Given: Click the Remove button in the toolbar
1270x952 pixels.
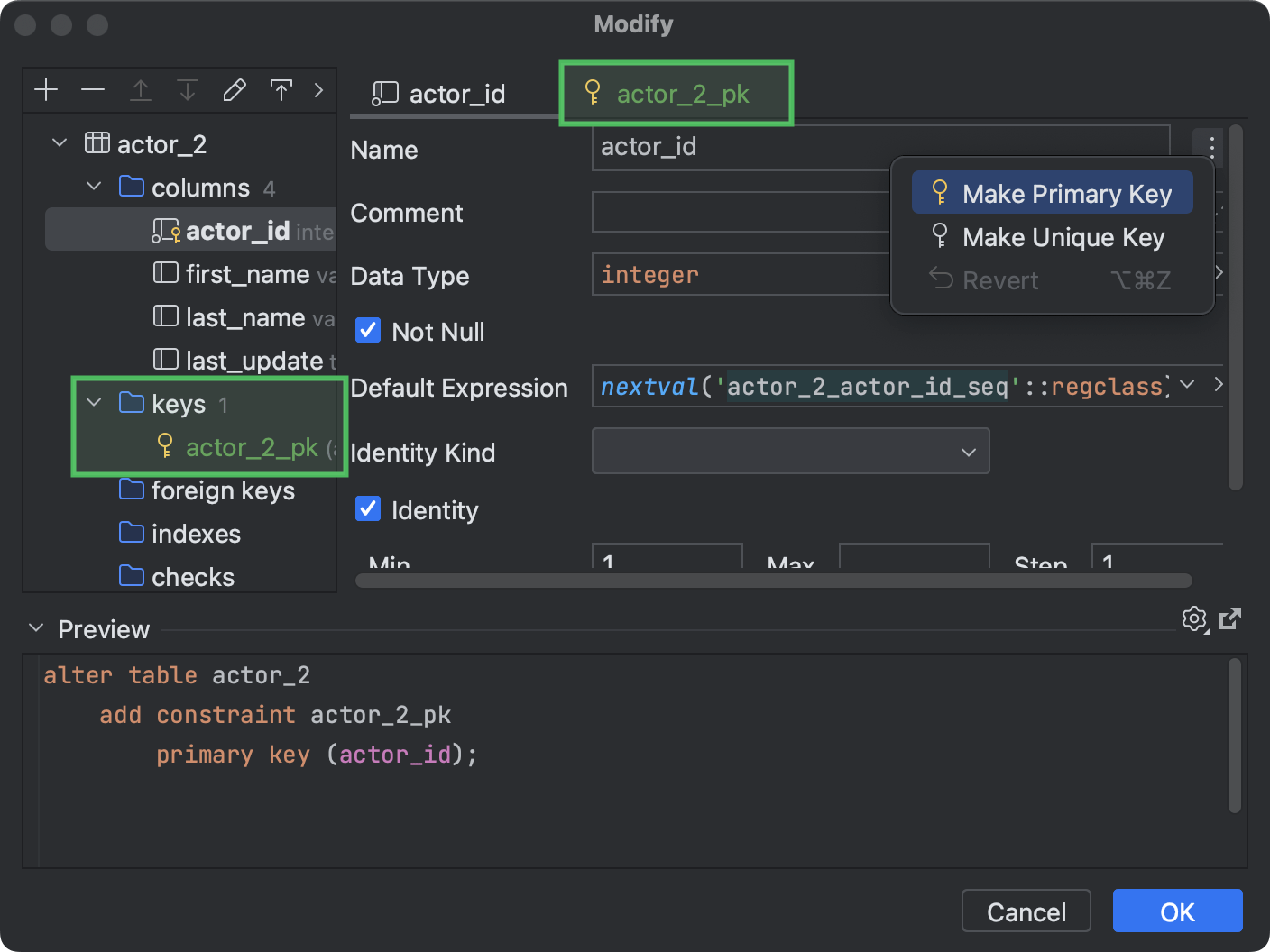Looking at the screenshot, I should (x=93, y=89).
